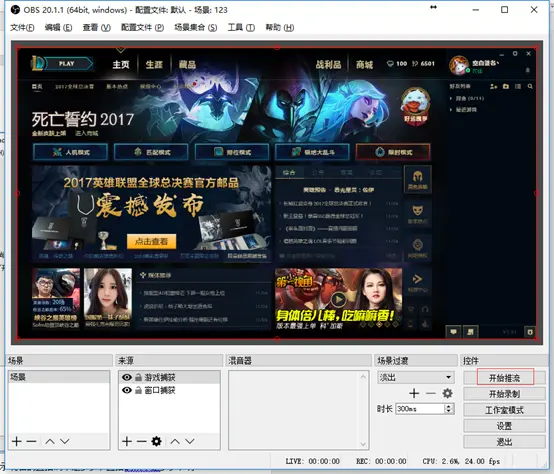Select the 极地大乱斗 game mode button
Viewport: 554px width, 474px height.
[x=312, y=152]
